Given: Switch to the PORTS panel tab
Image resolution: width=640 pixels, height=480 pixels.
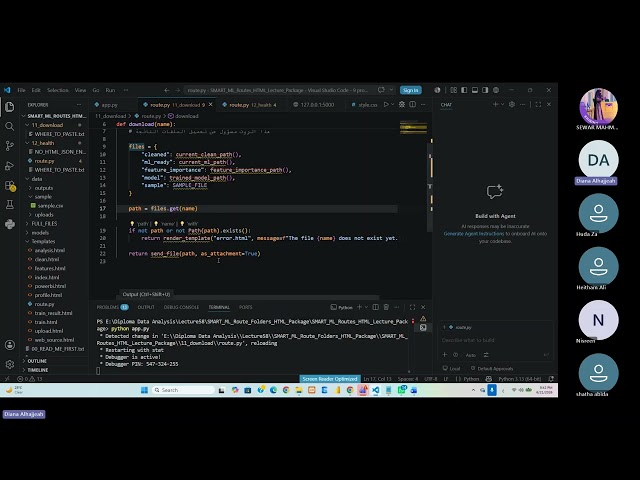Looking at the screenshot, I should 245,307.
